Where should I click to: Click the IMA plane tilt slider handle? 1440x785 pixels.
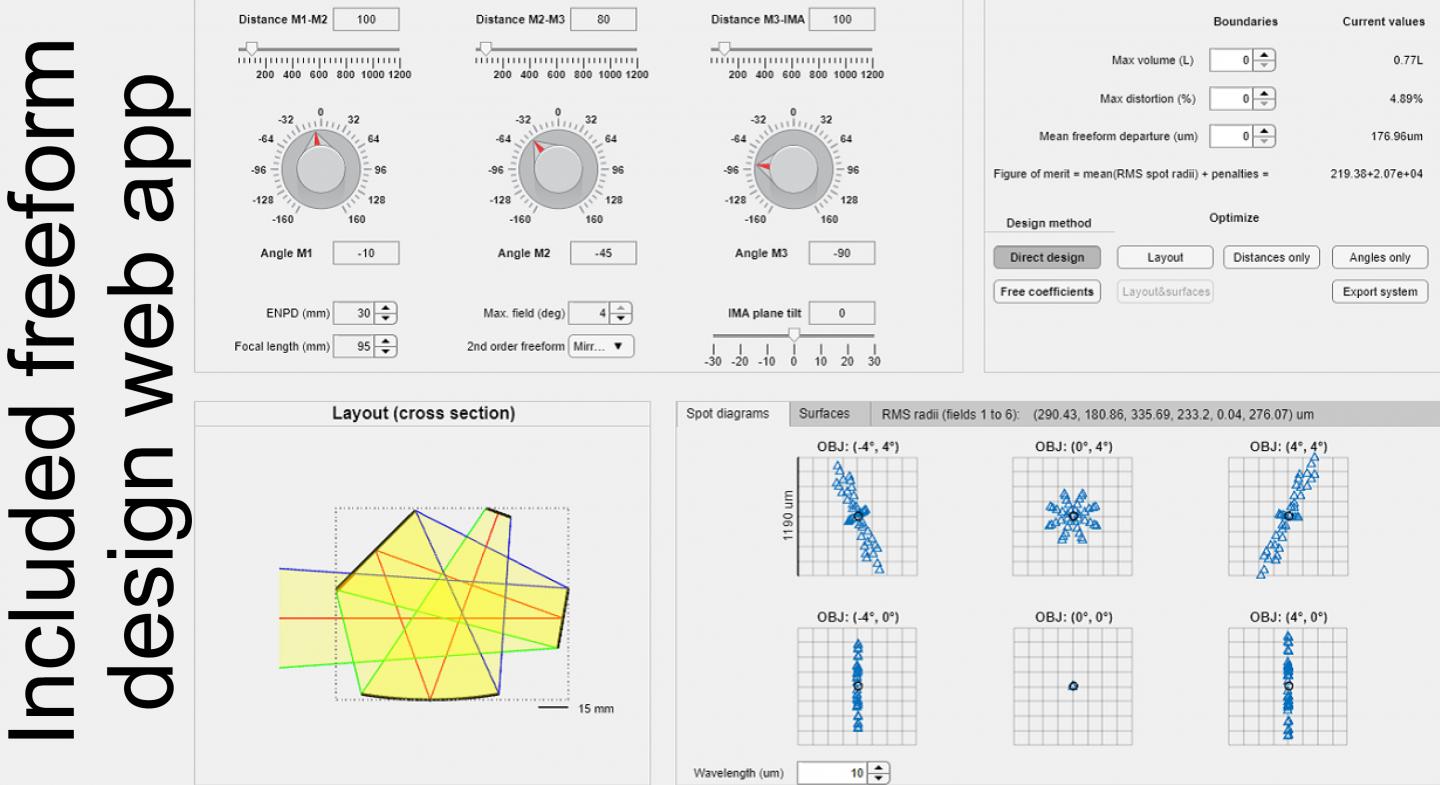(794, 336)
